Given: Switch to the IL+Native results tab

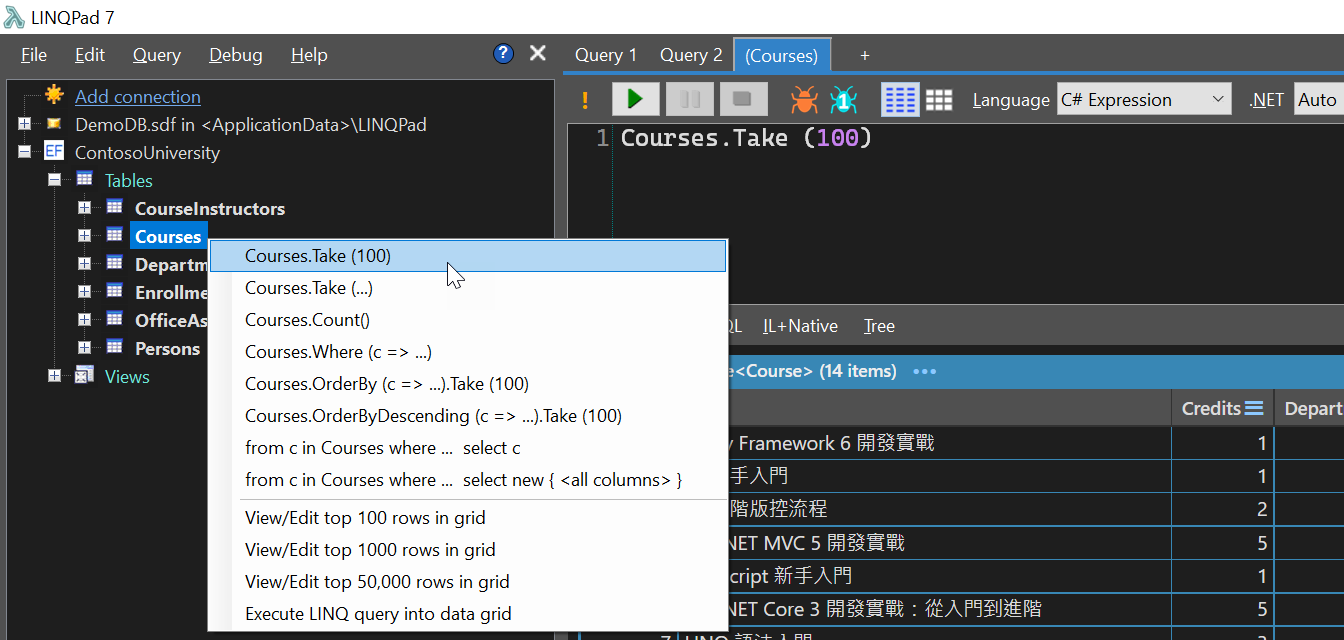Looking at the screenshot, I should 800,326.
